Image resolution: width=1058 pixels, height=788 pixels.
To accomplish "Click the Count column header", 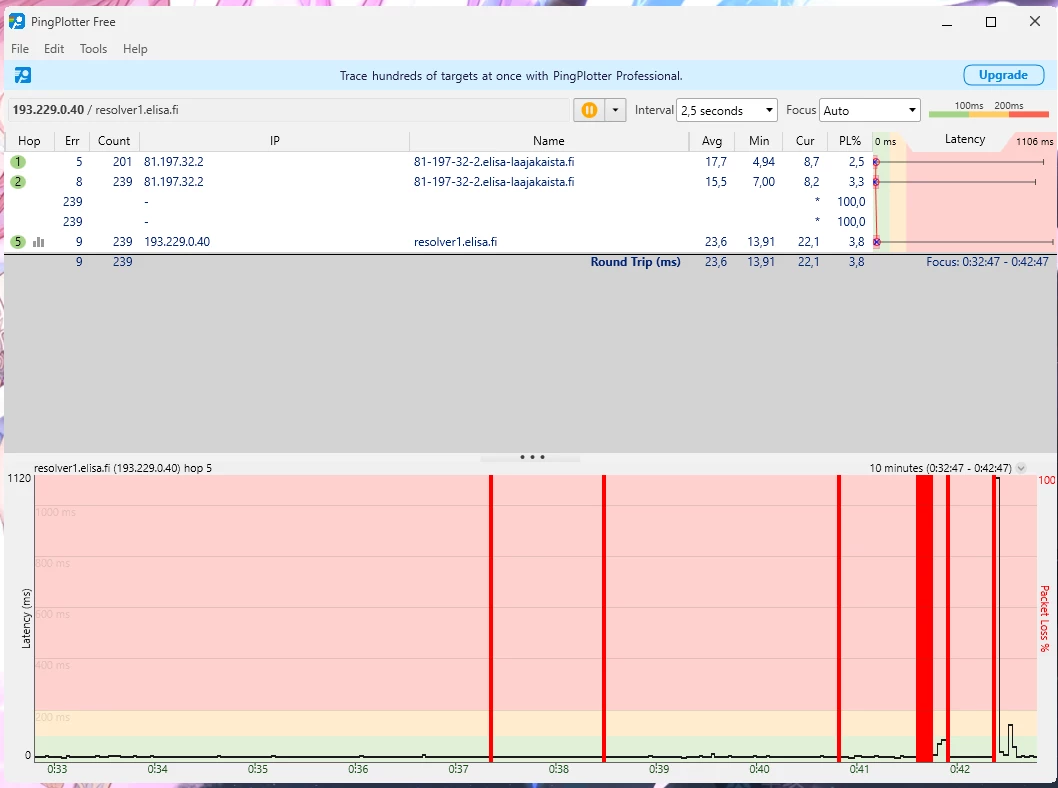I will pos(114,141).
